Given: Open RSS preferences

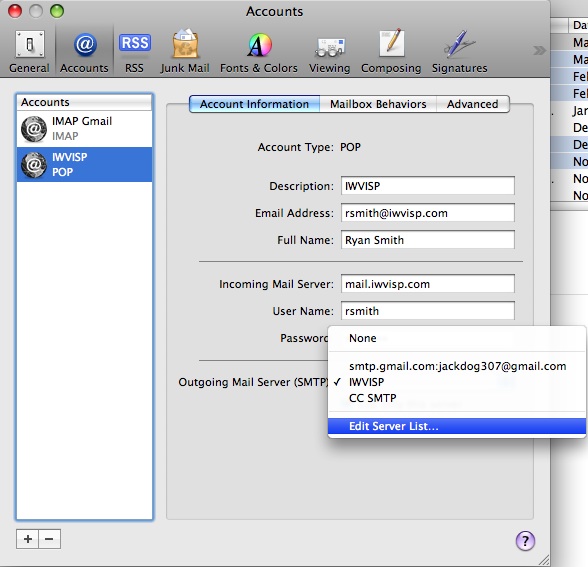Looking at the screenshot, I should point(134,52).
